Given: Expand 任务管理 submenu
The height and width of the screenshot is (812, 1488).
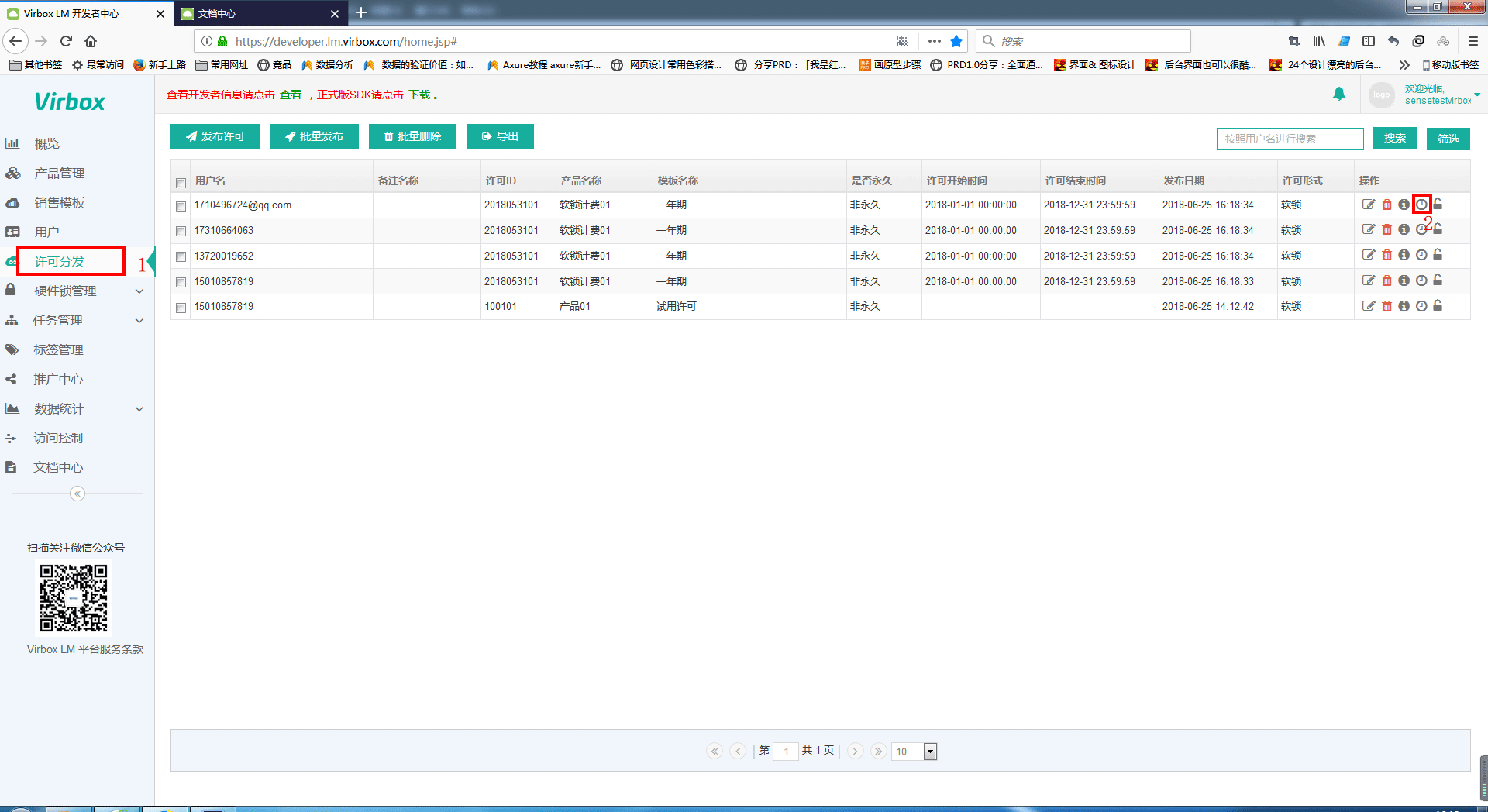Looking at the screenshot, I should 139,321.
